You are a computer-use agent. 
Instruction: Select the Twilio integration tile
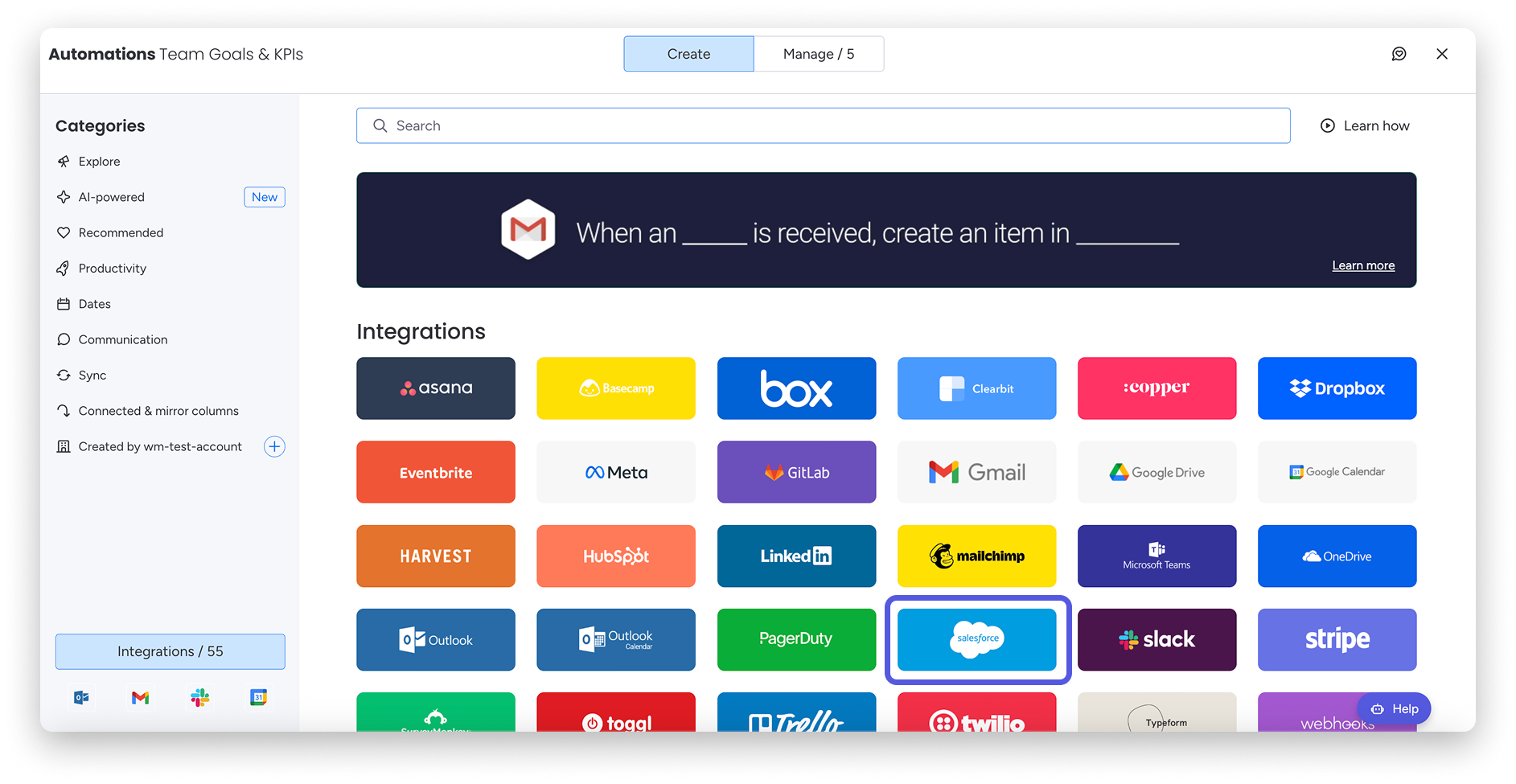[x=976, y=712]
